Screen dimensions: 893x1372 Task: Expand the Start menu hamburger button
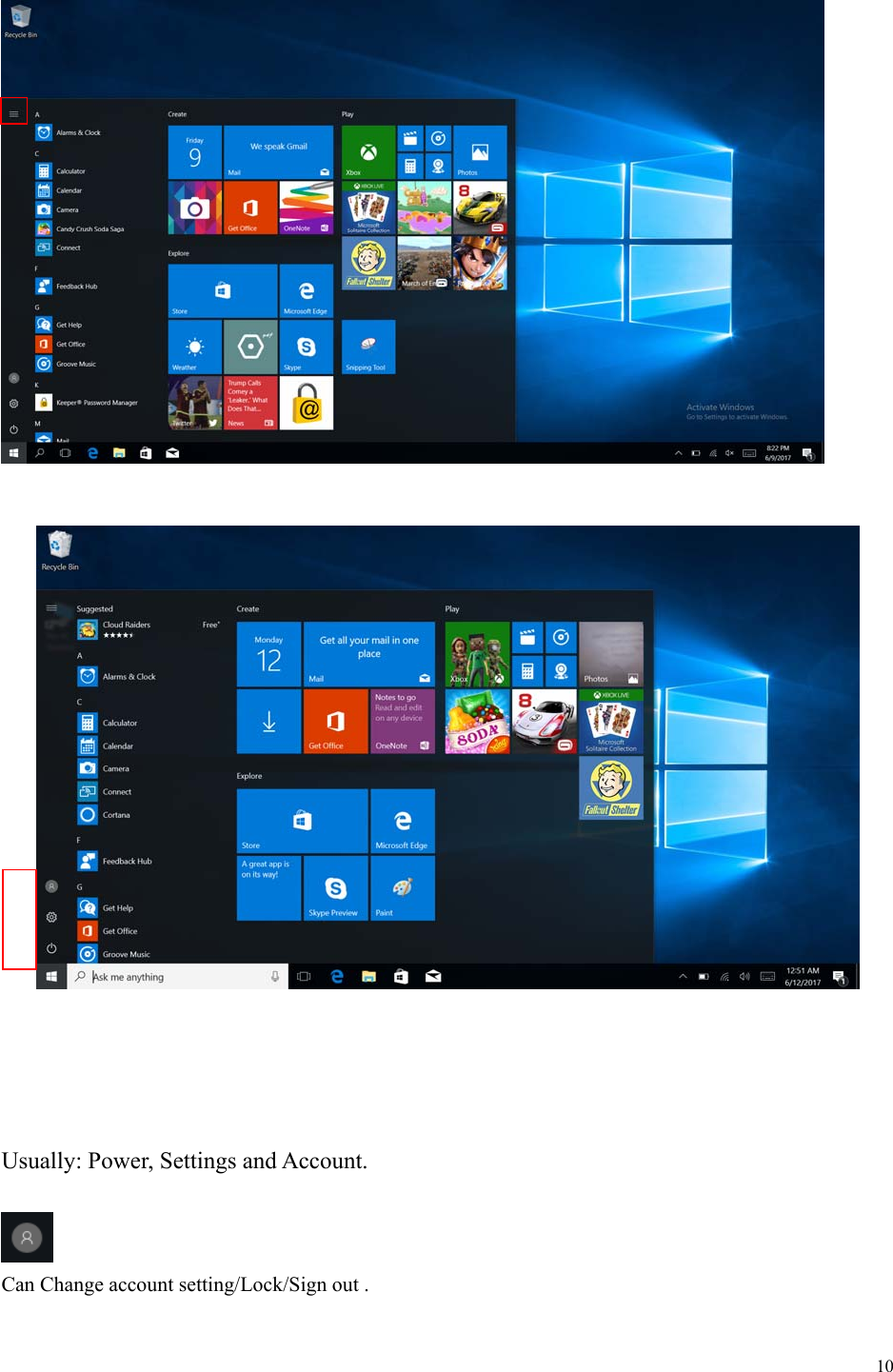[x=13, y=112]
